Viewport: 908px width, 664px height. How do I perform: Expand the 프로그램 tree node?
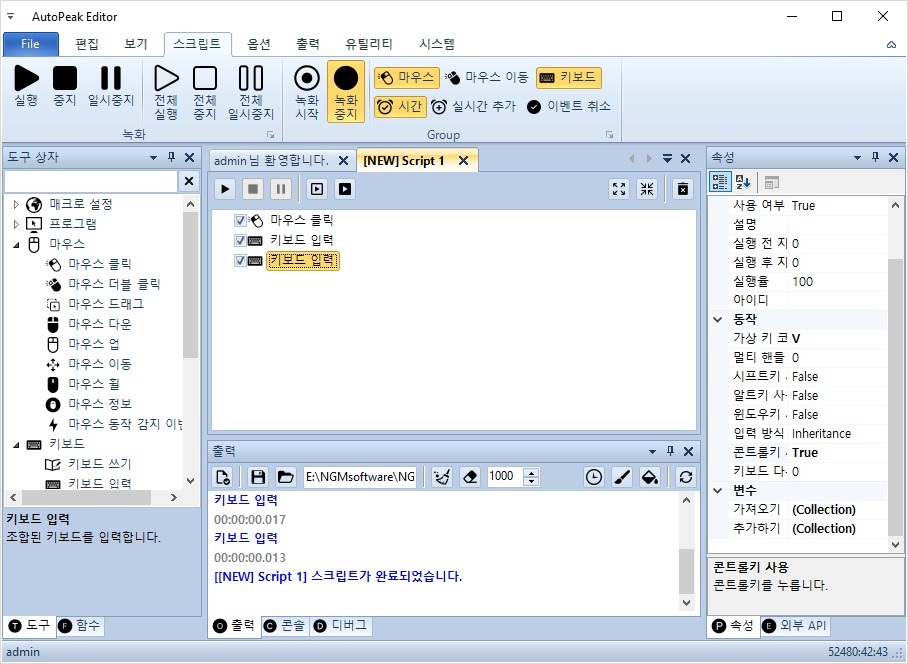[16, 224]
